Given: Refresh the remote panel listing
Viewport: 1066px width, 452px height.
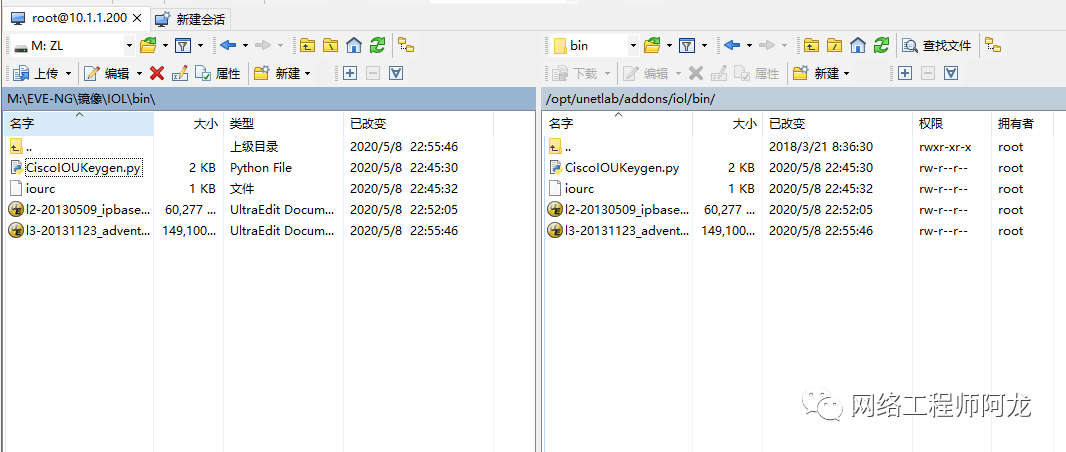Looking at the screenshot, I should (882, 46).
